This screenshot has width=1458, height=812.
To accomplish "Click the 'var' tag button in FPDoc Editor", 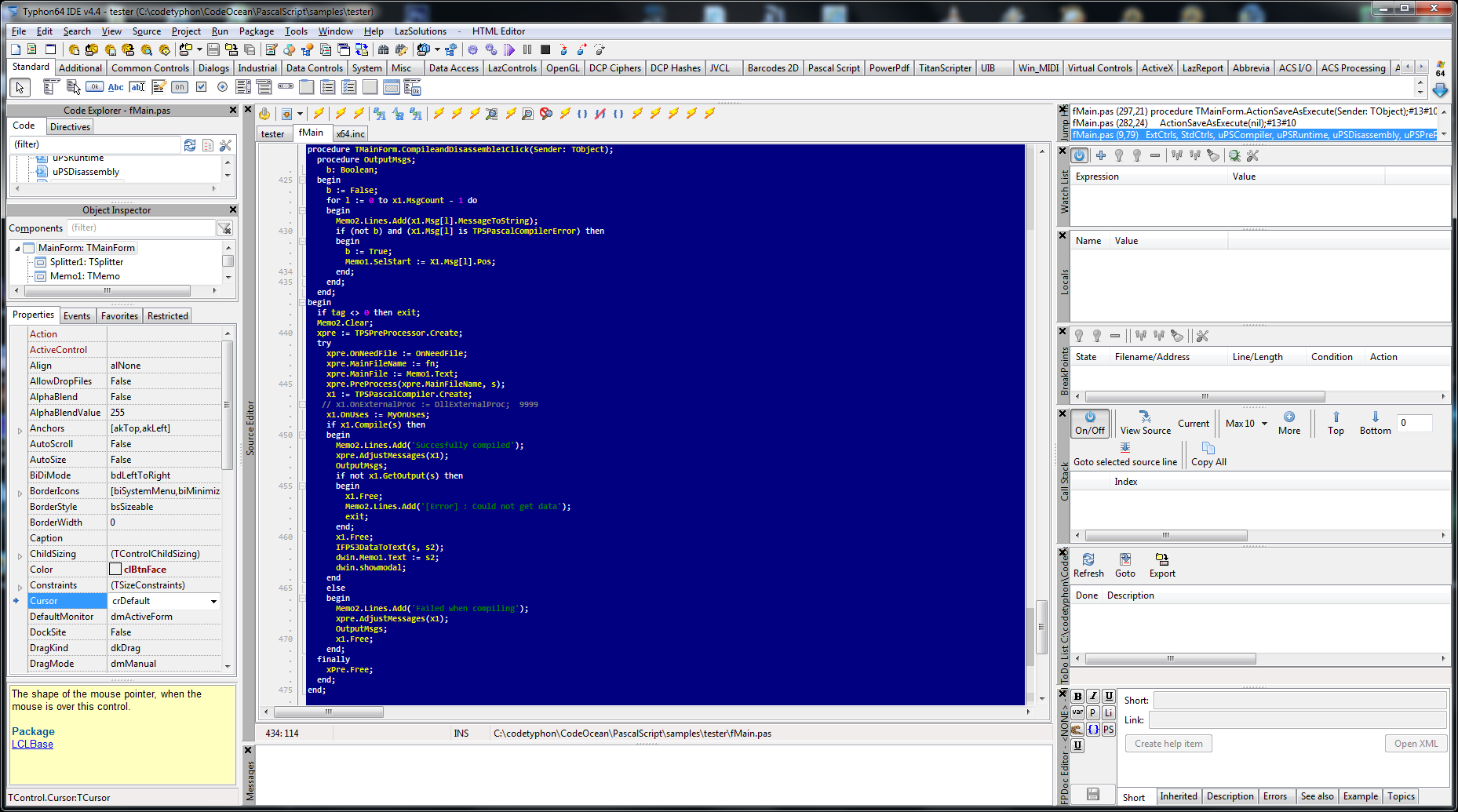I will click(x=1077, y=712).
